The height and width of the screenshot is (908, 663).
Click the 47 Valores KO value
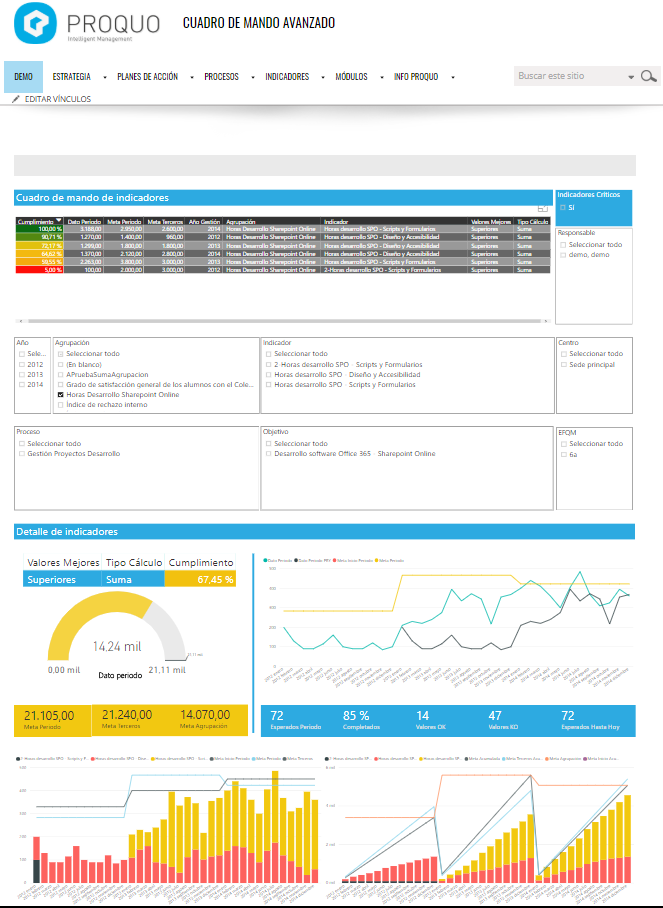point(494,716)
